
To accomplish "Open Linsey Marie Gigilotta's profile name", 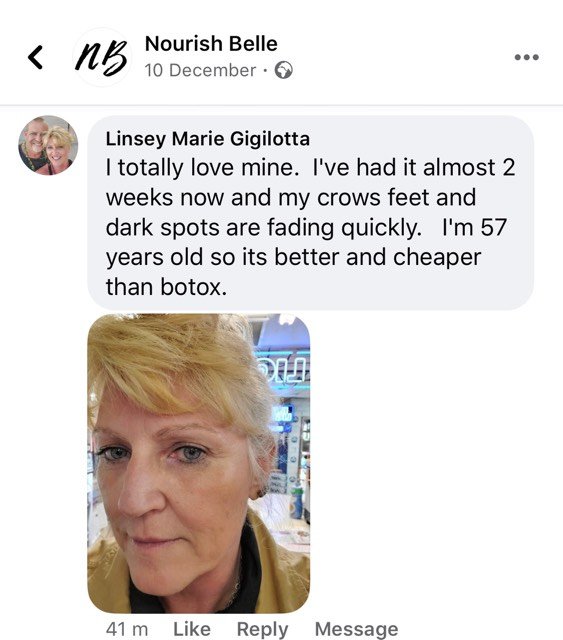I will point(208,139).
